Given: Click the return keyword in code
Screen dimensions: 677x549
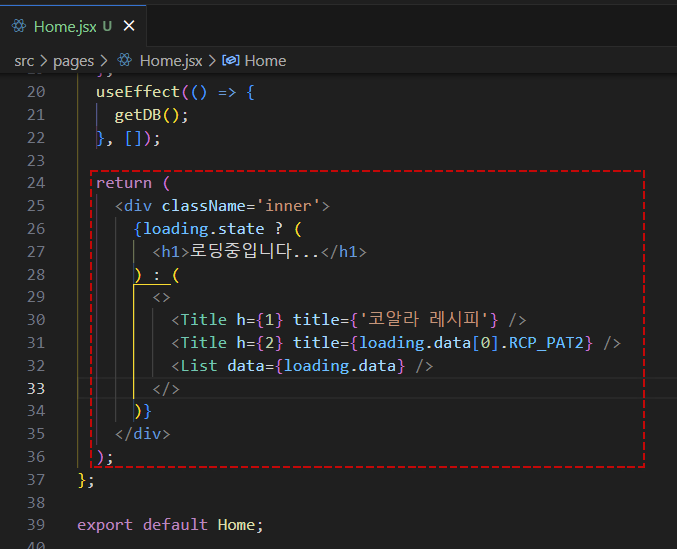Looking at the screenshot, I should coord(123,183).
